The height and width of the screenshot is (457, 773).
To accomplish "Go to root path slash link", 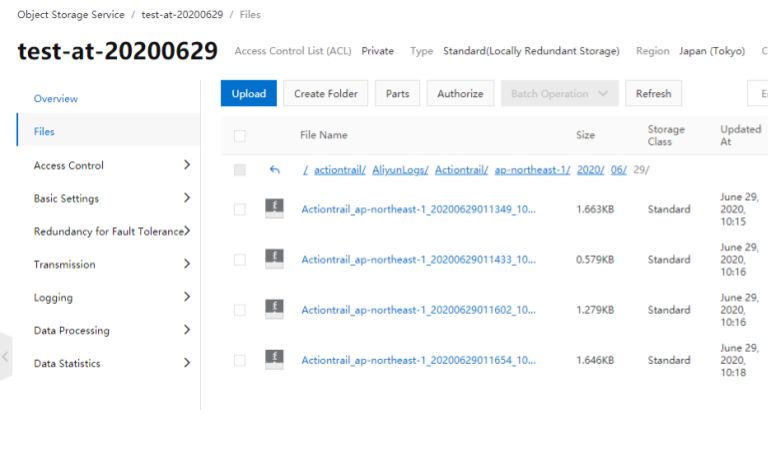I will click(x=306, y=170).
